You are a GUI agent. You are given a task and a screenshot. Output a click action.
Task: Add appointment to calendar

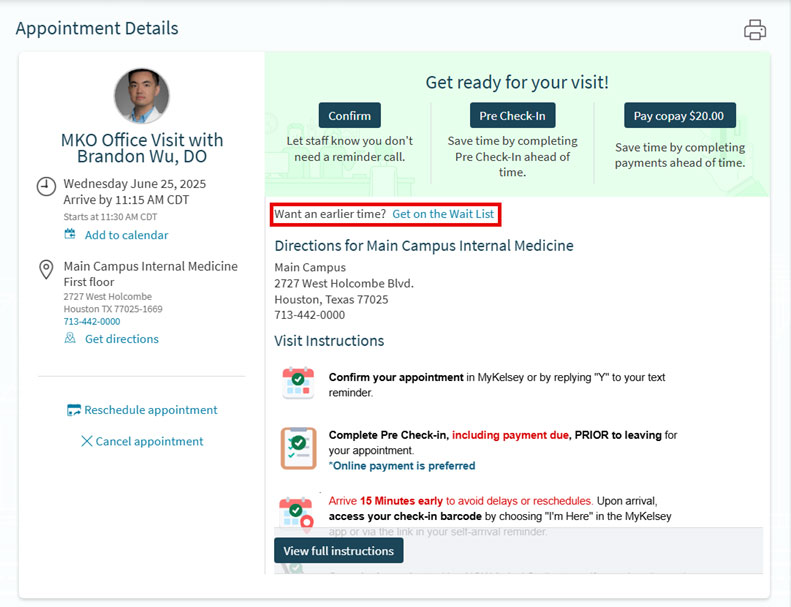[126, 235]
